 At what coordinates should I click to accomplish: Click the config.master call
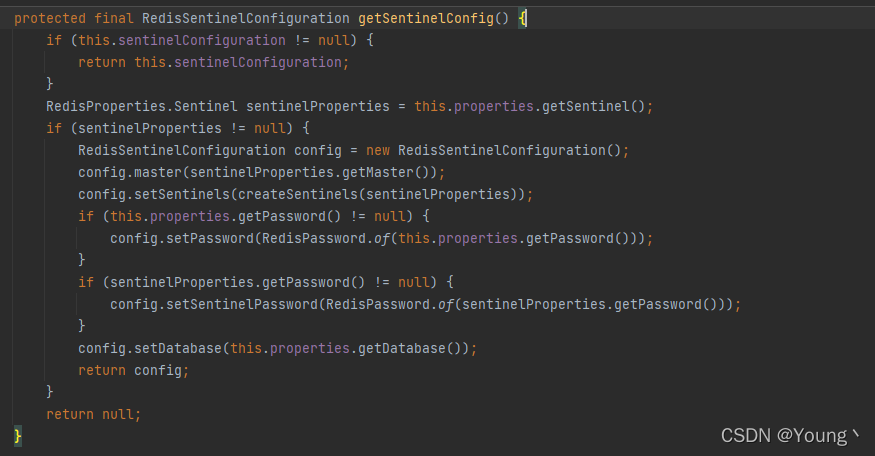point(129,172)
